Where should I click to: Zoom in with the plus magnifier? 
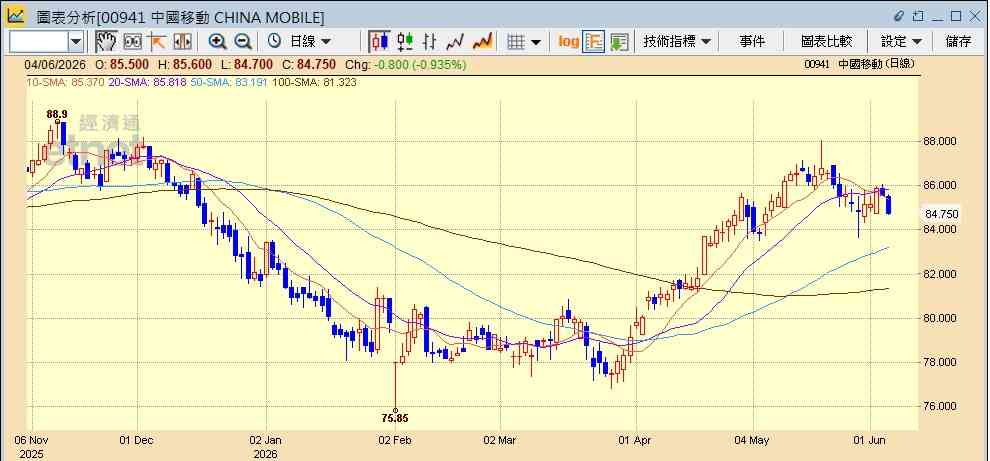coord(217,42)
